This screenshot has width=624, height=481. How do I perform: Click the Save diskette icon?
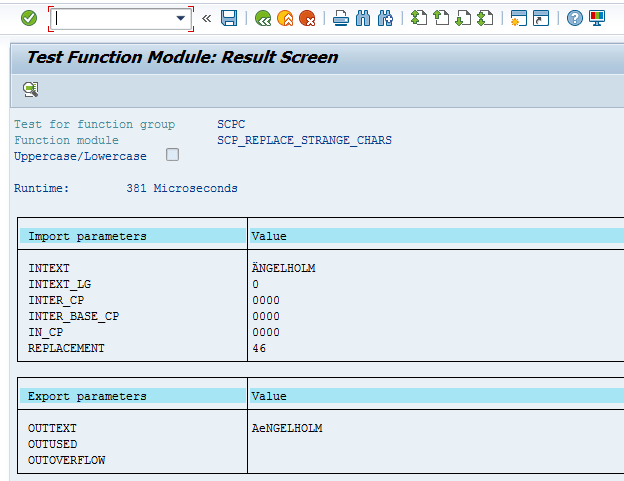(x=229, y=18)
